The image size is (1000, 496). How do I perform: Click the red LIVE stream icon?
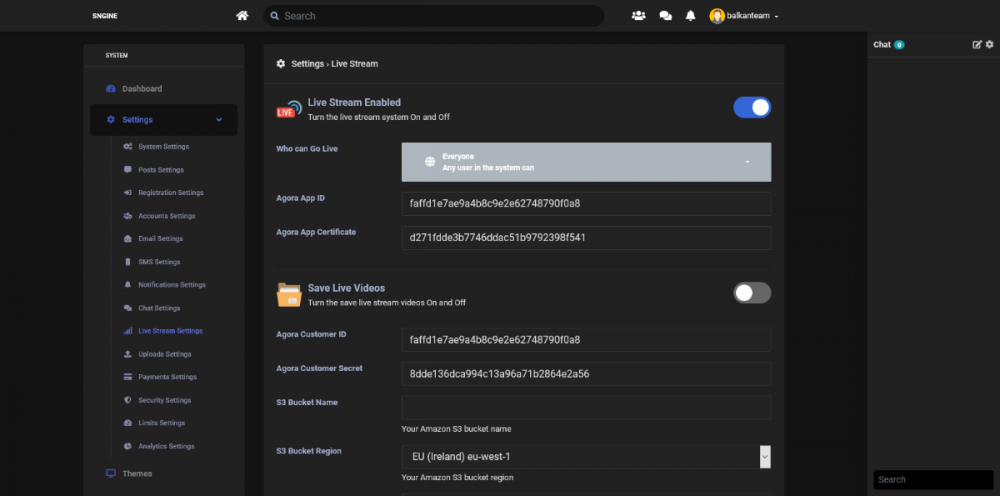click(289, 109)
